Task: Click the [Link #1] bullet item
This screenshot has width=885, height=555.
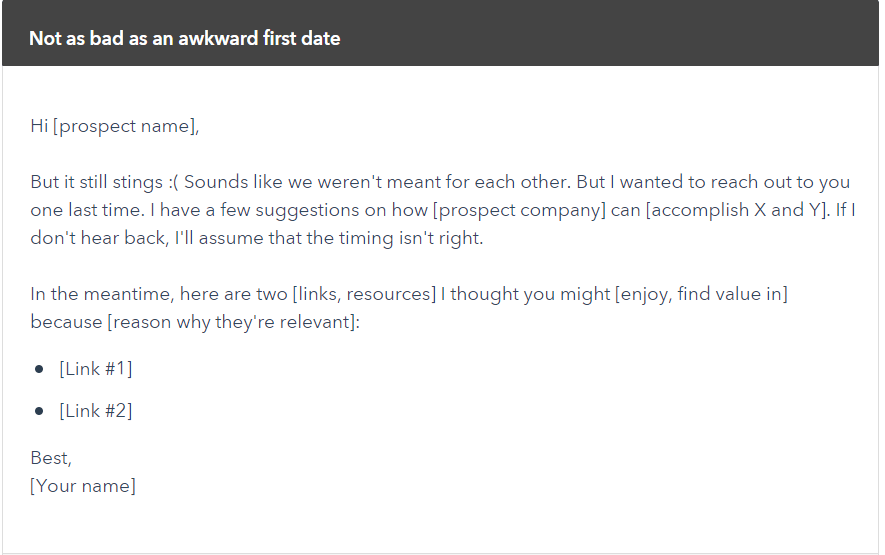Action: 96,369
